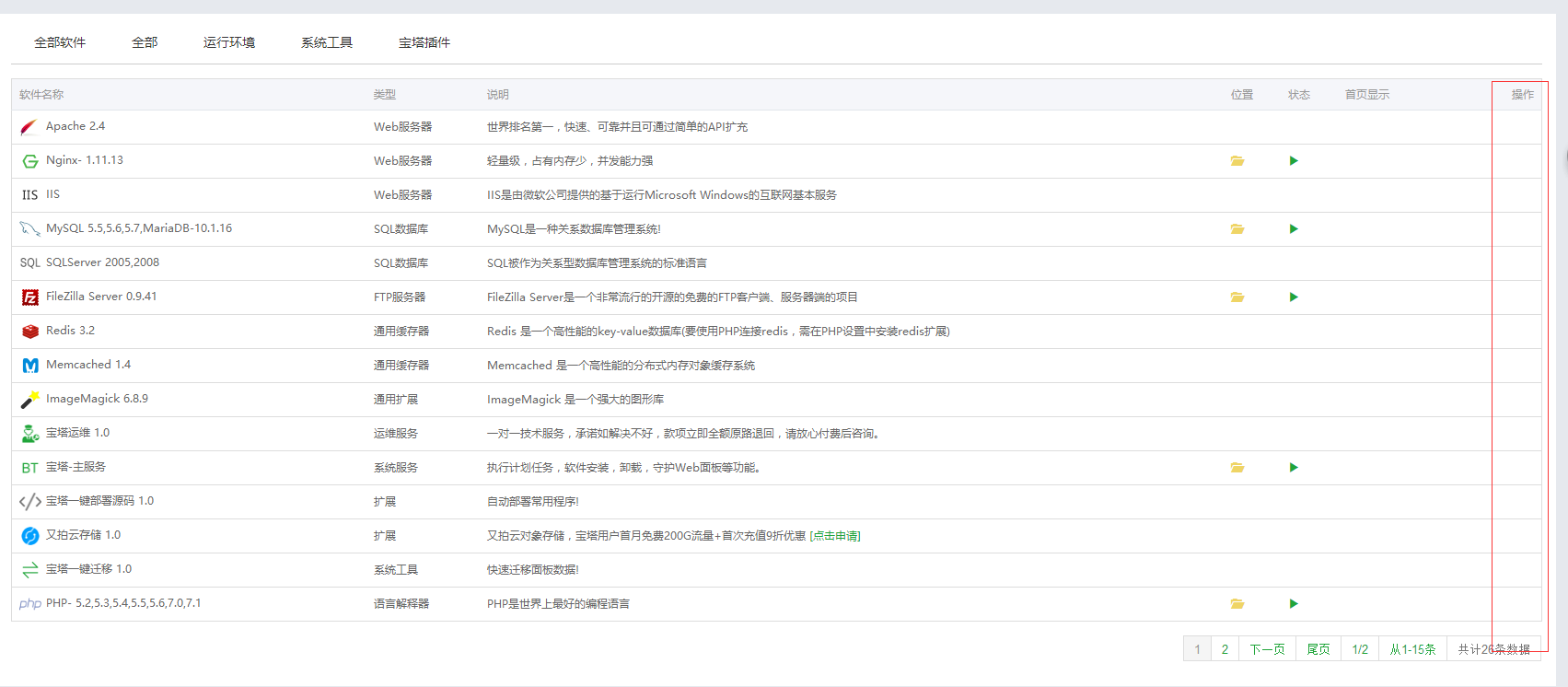1568x687 pixels.
Task: Click the FileZilla Server 0.9.41 name
Action: (101, 297)
